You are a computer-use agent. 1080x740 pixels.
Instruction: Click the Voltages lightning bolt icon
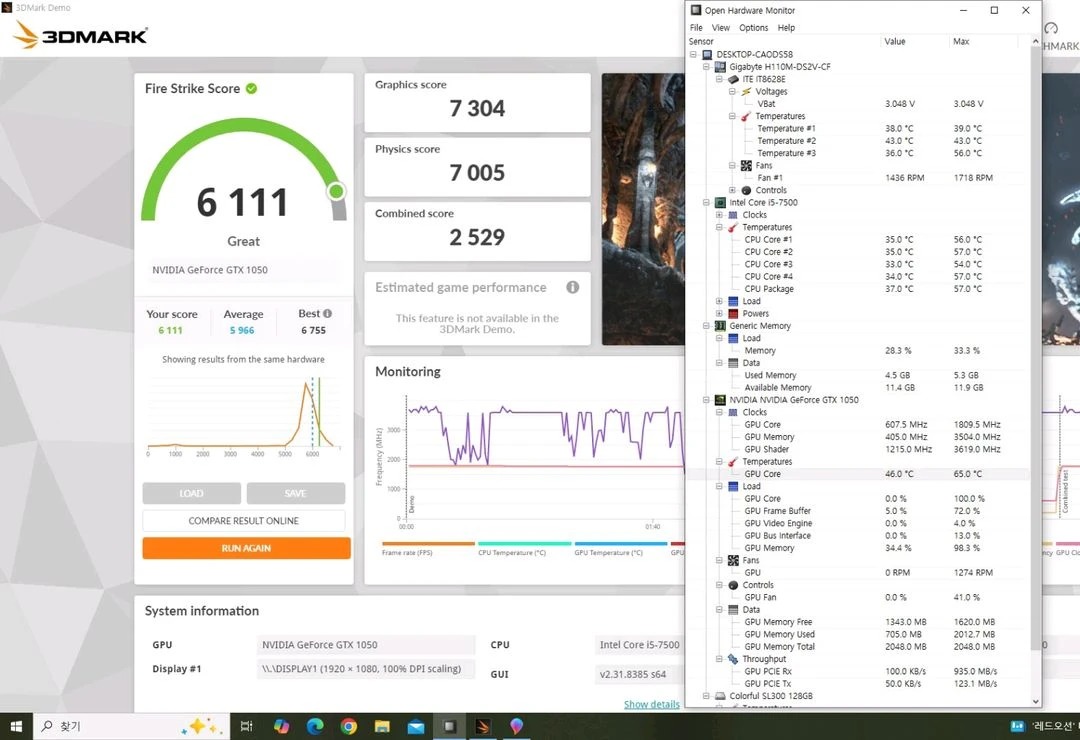pyautogui.click(x=746, y=92)
